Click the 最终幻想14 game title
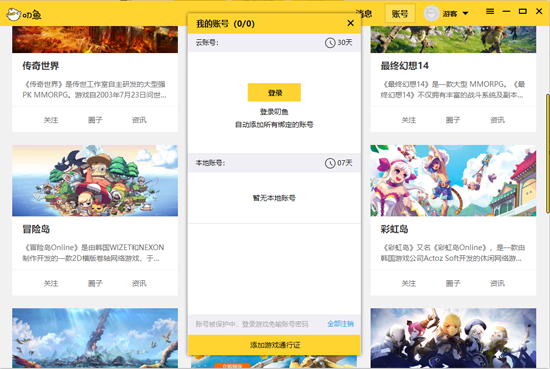 404,66
